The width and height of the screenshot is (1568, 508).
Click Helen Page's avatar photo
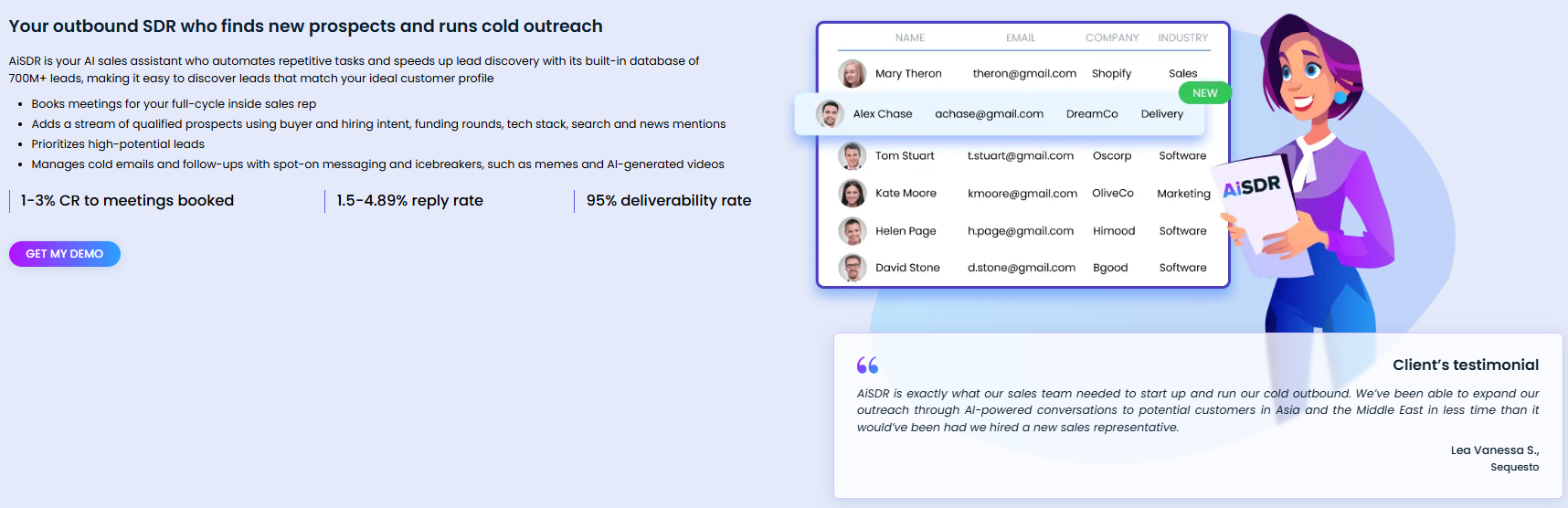(853, 231)
